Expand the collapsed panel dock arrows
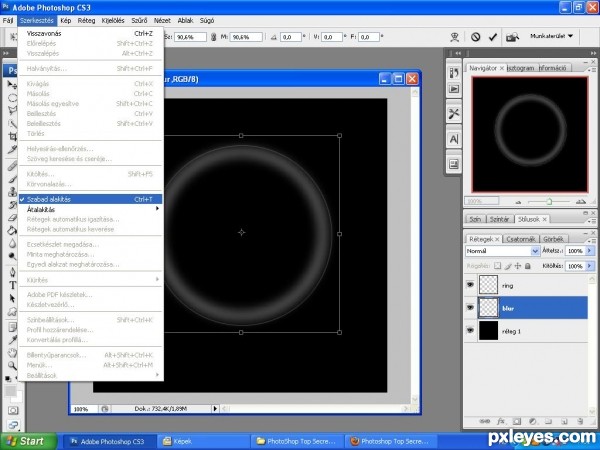The width and height of the screenshot is (600, 450). [458, 53]
